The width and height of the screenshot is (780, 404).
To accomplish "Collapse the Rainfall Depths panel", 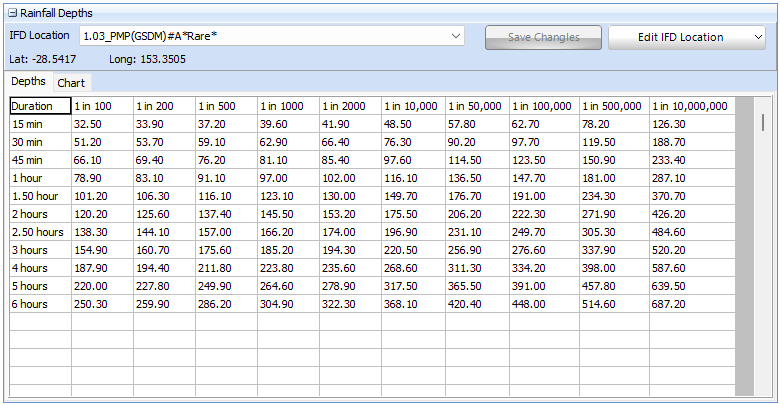I will (x=12, y=13).
